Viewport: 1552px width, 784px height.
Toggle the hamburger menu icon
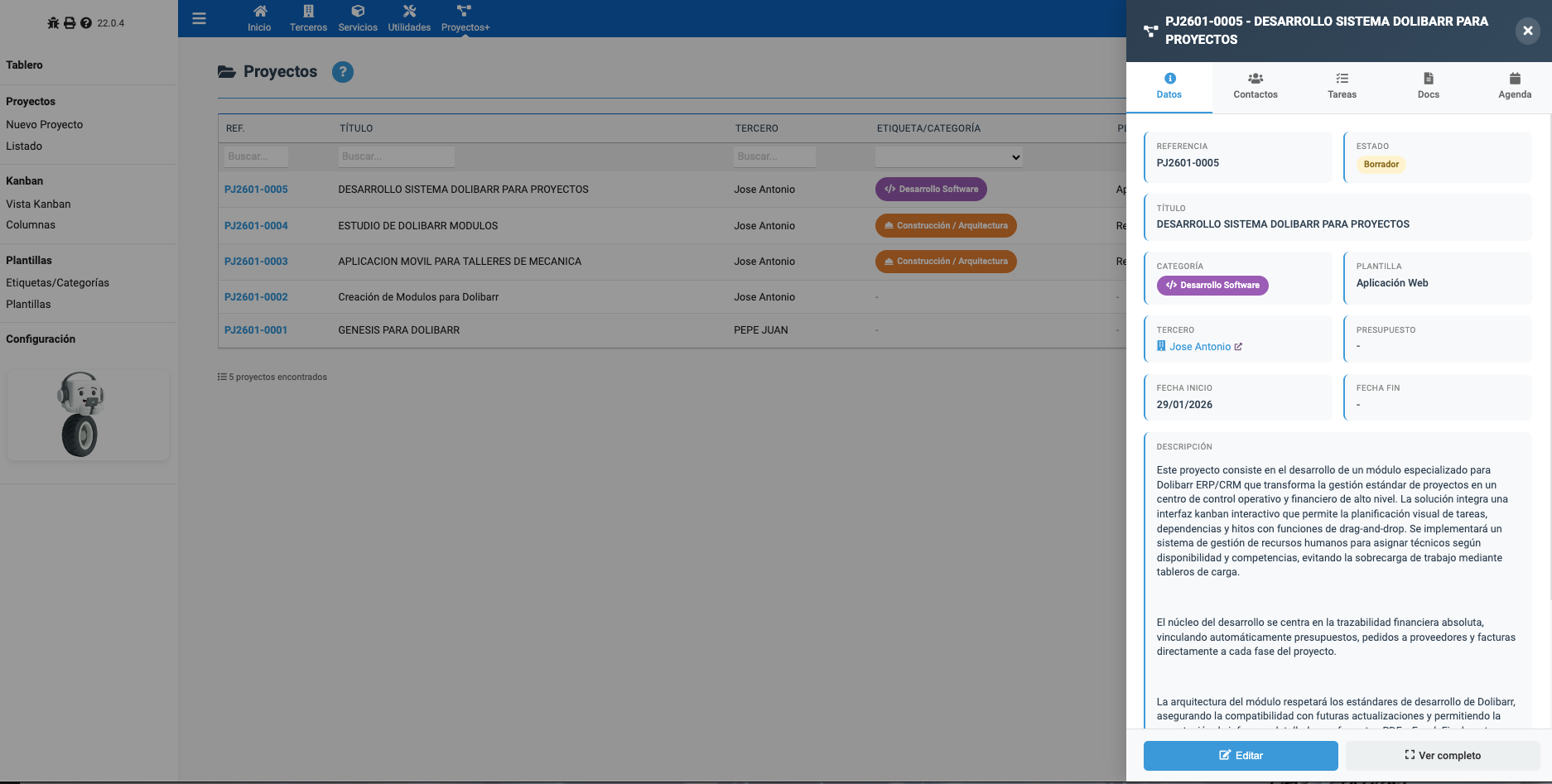[x=199, y=18]
